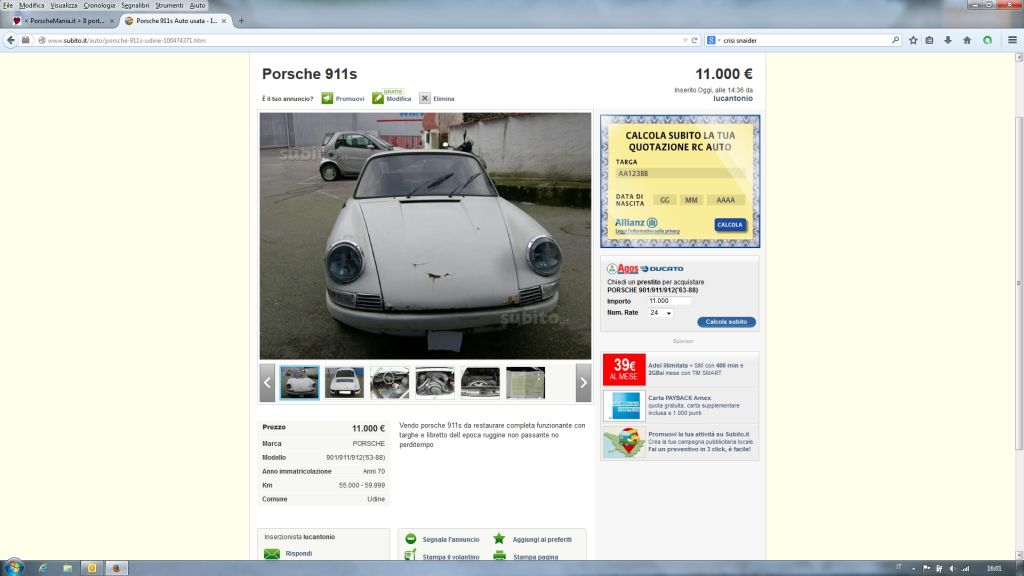Click the Segnala l'annuncio link
Viewport: 1024px width, 576px height.
pyautogui.click(x=451, y=539)
